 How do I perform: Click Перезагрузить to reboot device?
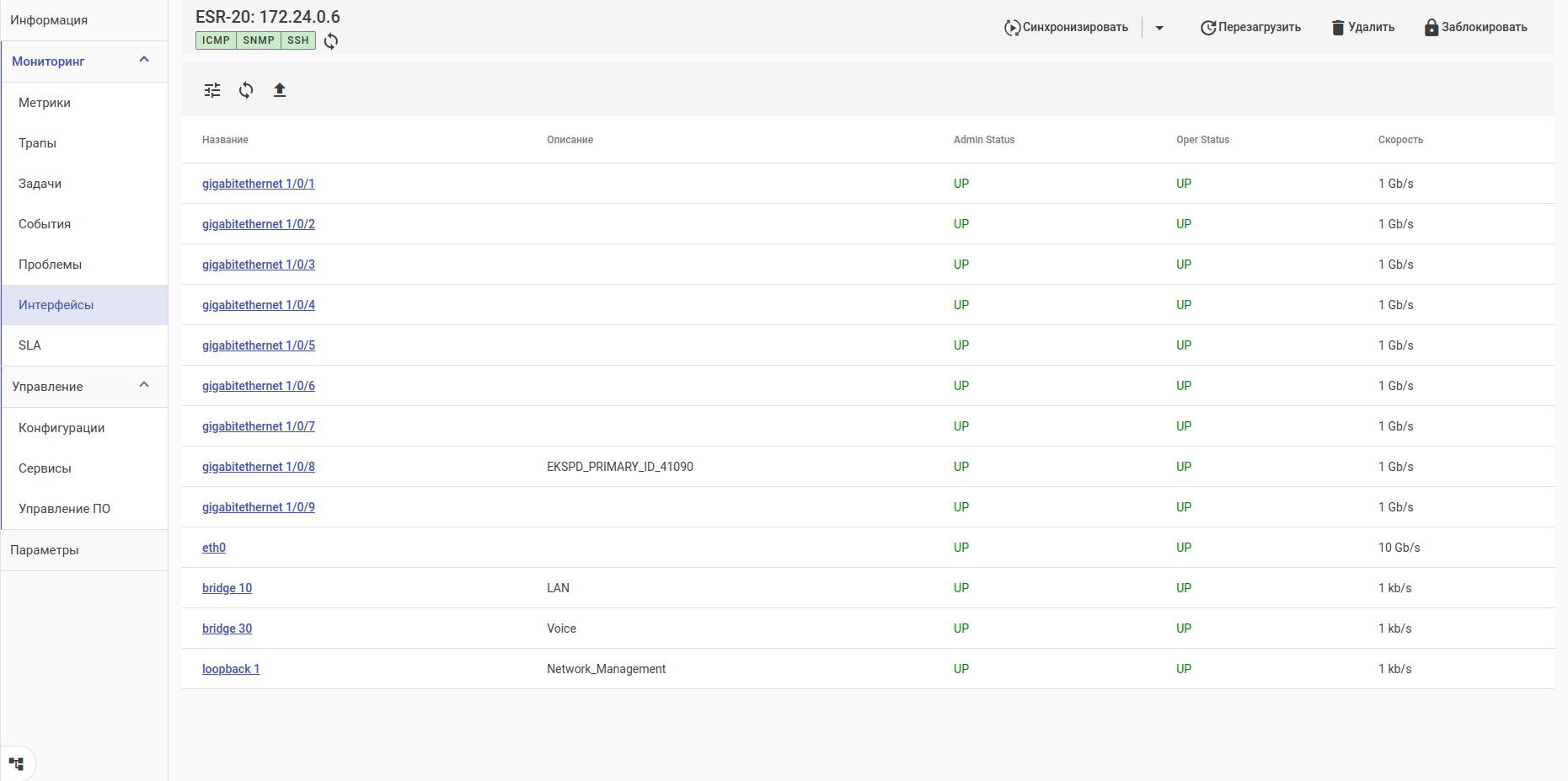pyautogui.click(x=1250, y=28)
